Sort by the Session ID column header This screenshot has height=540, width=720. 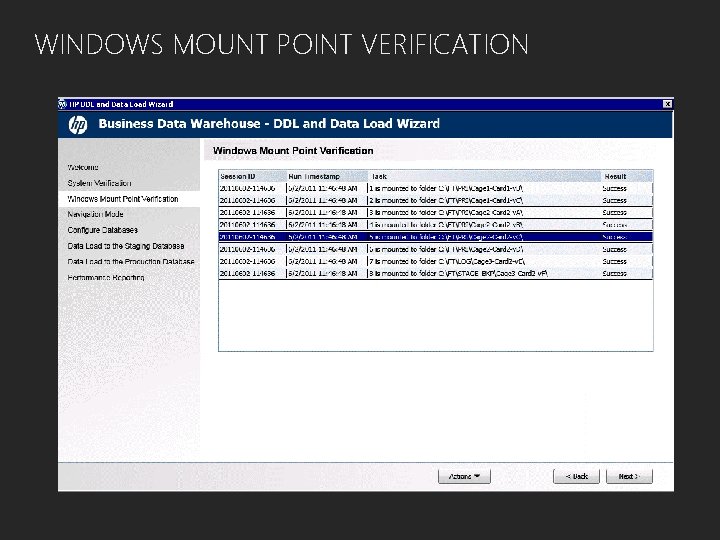(252, 176)
